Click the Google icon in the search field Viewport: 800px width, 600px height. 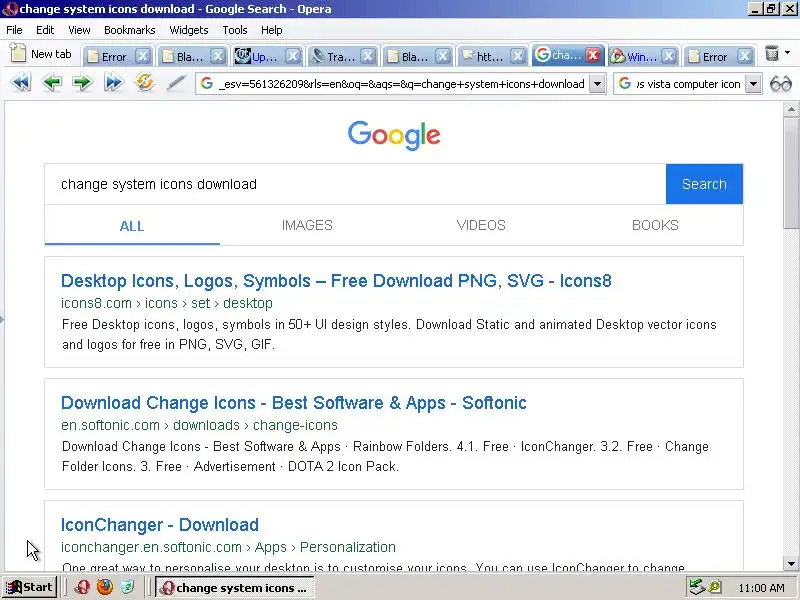tap(624, 84)
